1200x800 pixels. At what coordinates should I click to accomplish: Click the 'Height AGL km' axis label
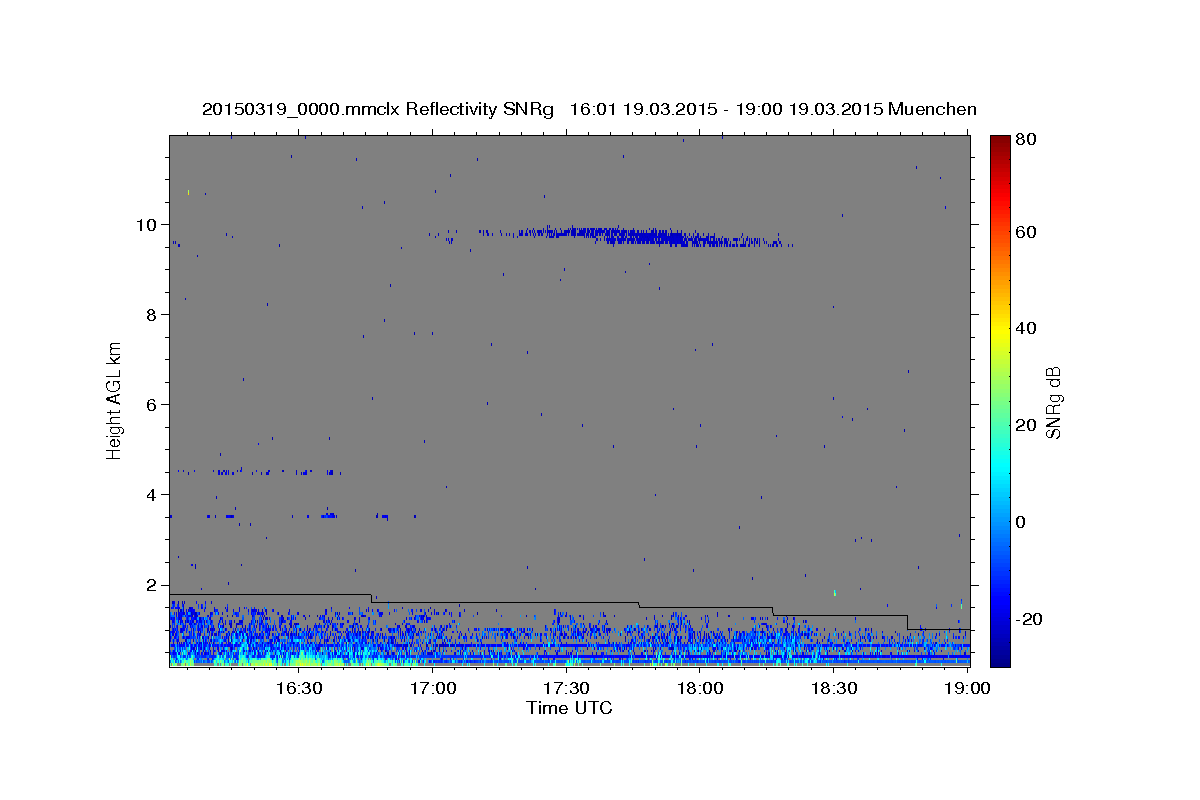pyautogui.click(x=115, y=401)
